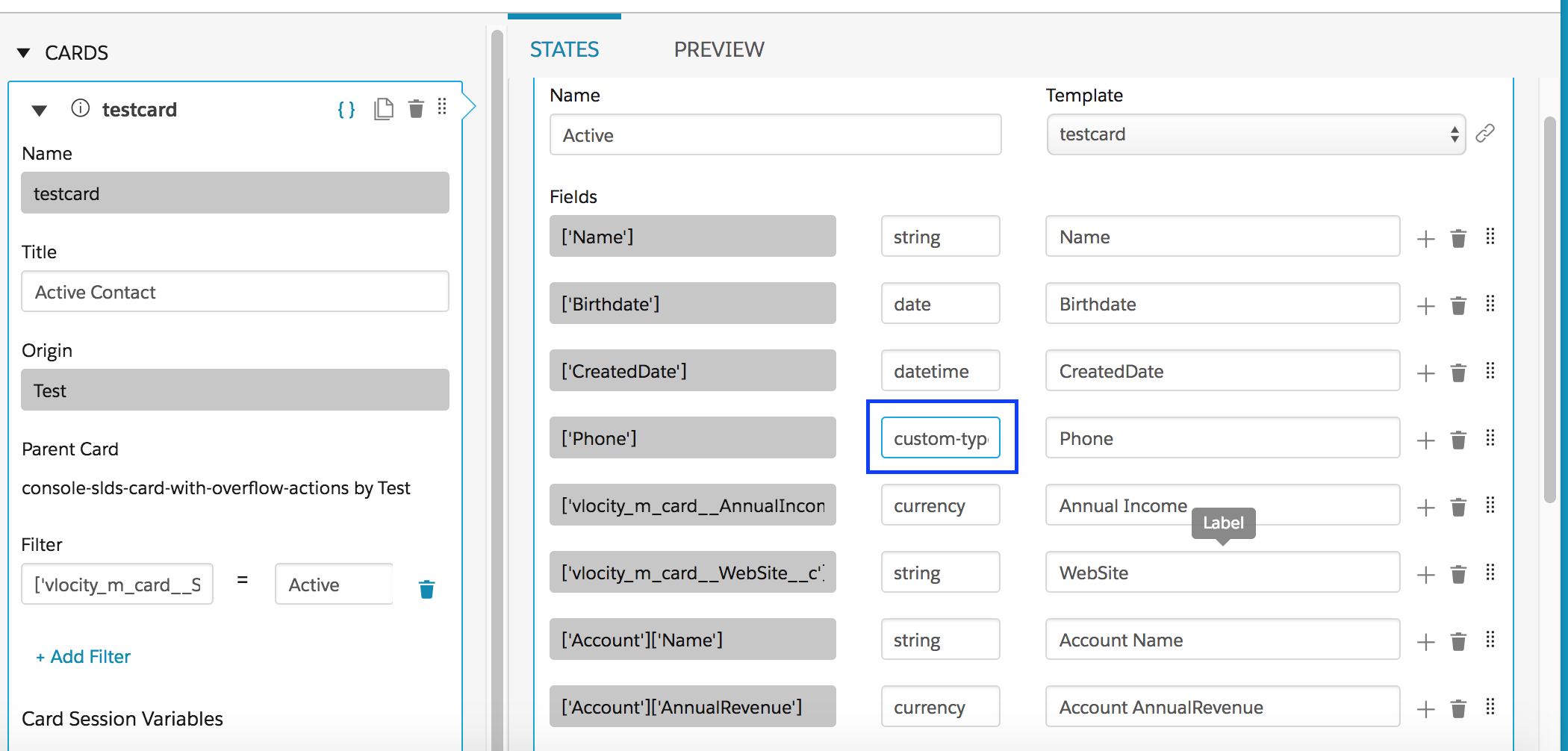Collapse the CARDS section triangle

tap(24, 53)
